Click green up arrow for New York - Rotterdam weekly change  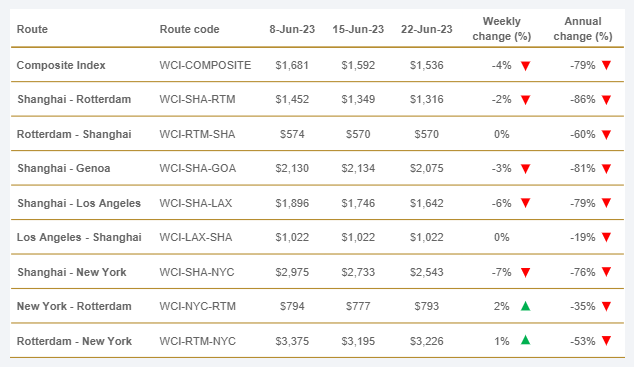[x=525, y=306]
